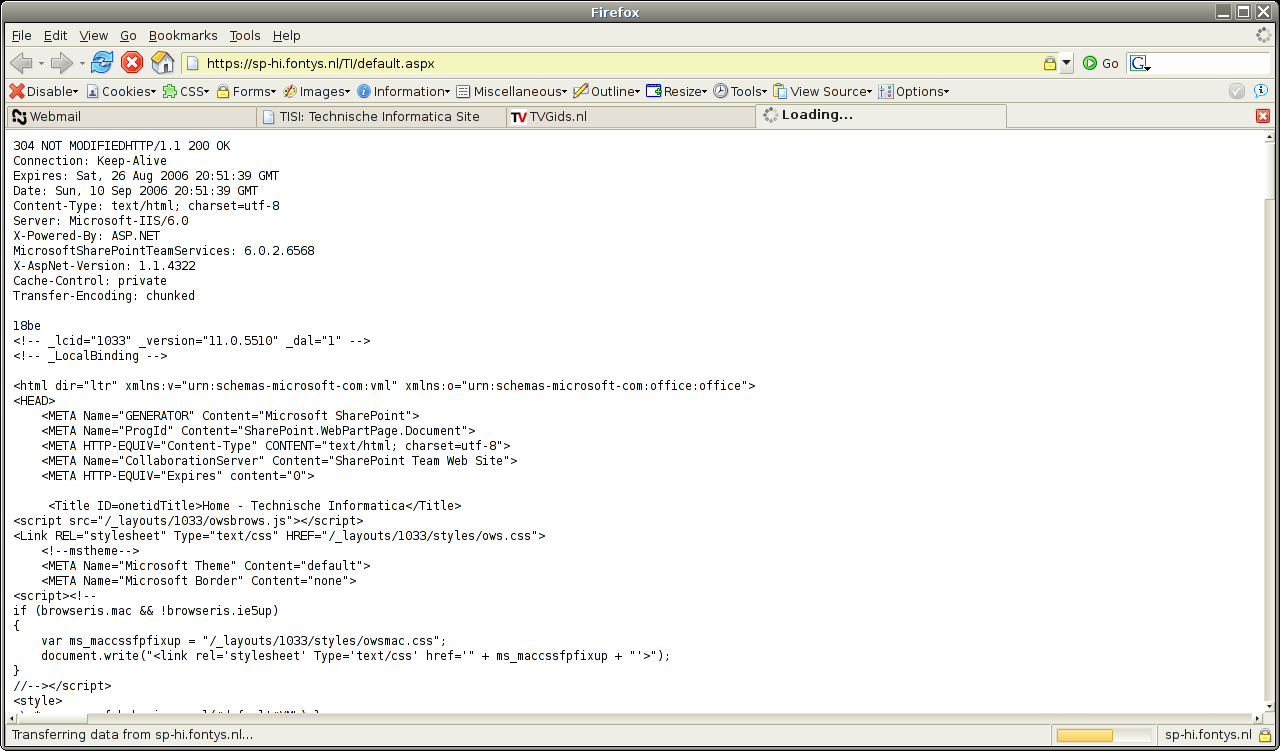Open the Tools menu in the menu bar
The width and height of the screenshot is (1280, 751).
pyautogui.click(x=245, y=35)
